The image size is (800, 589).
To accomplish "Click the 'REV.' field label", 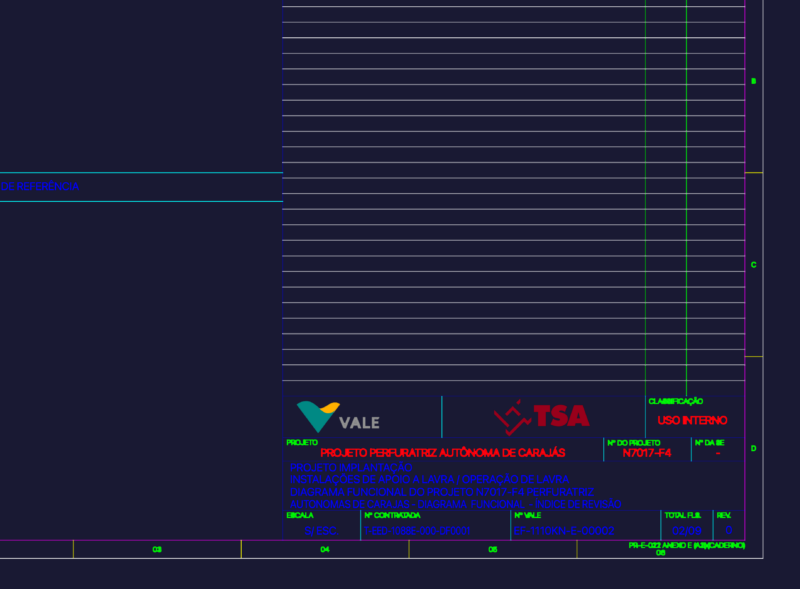I will 723,516.
